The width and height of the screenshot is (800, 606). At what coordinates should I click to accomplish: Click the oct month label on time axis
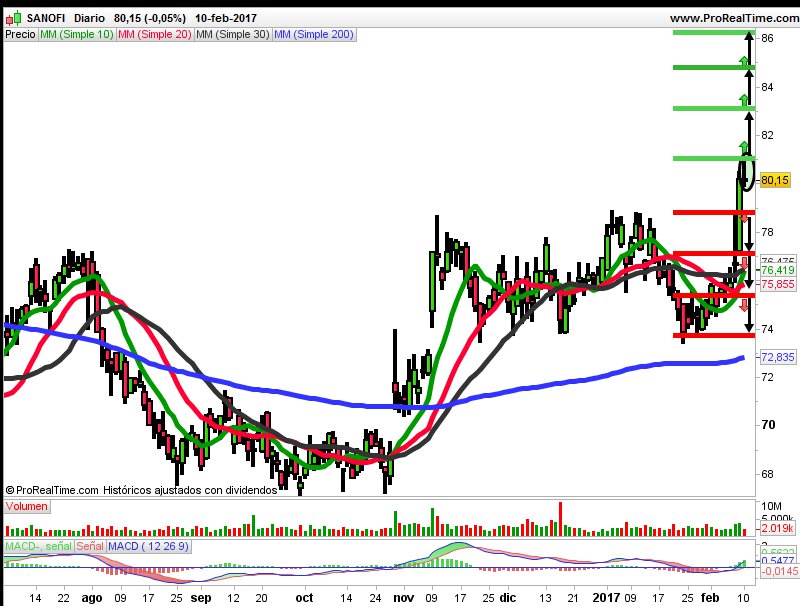pos(305,597)
